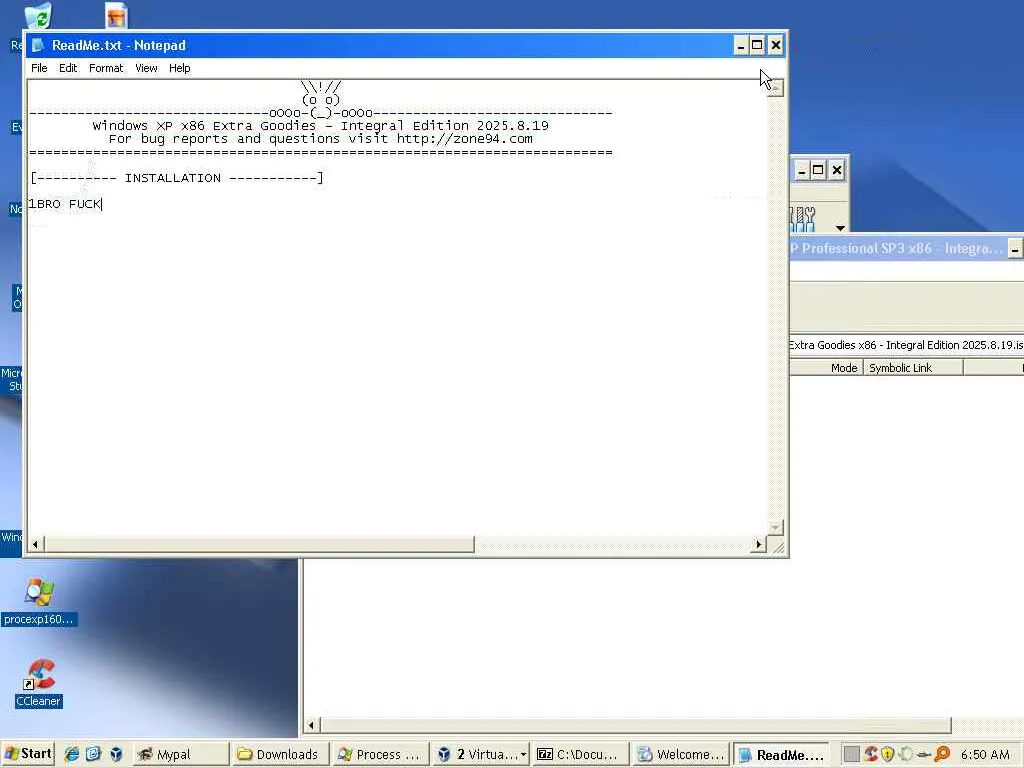Select the CCleaner desktop shortcut
Image resolution: width=1024 pixels, height=768 pixels.
click(39, 683)
